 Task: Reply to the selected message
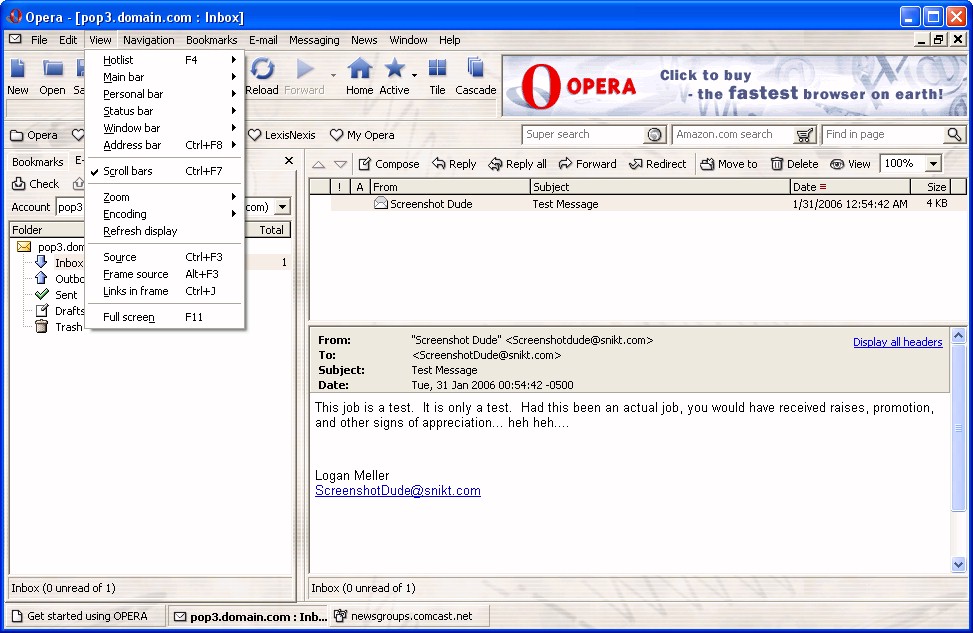click(x=454, y=164)
